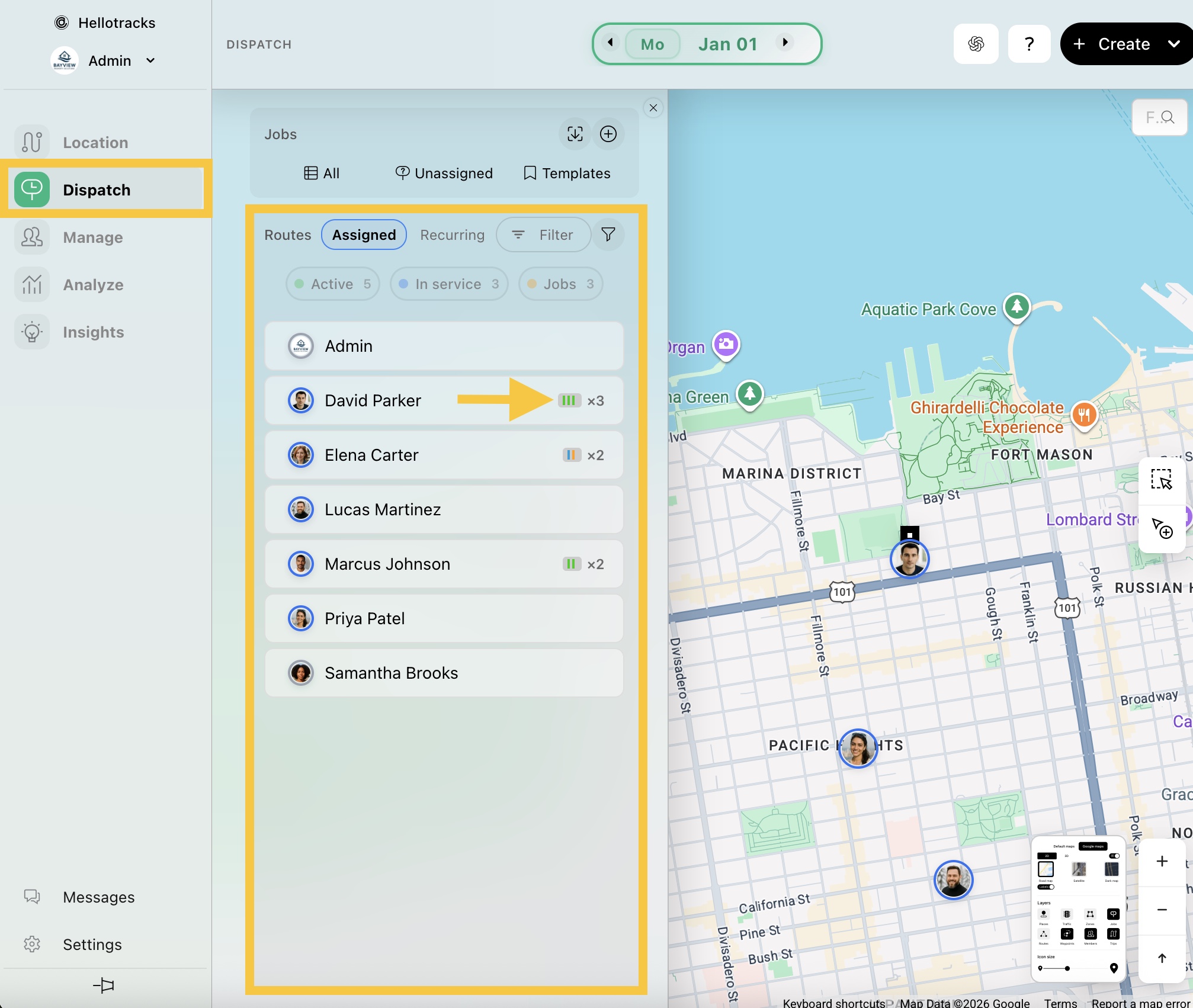Expand the Admin account dropdown
This screenshot has height=1008, width=1193.
click(150, 60)
